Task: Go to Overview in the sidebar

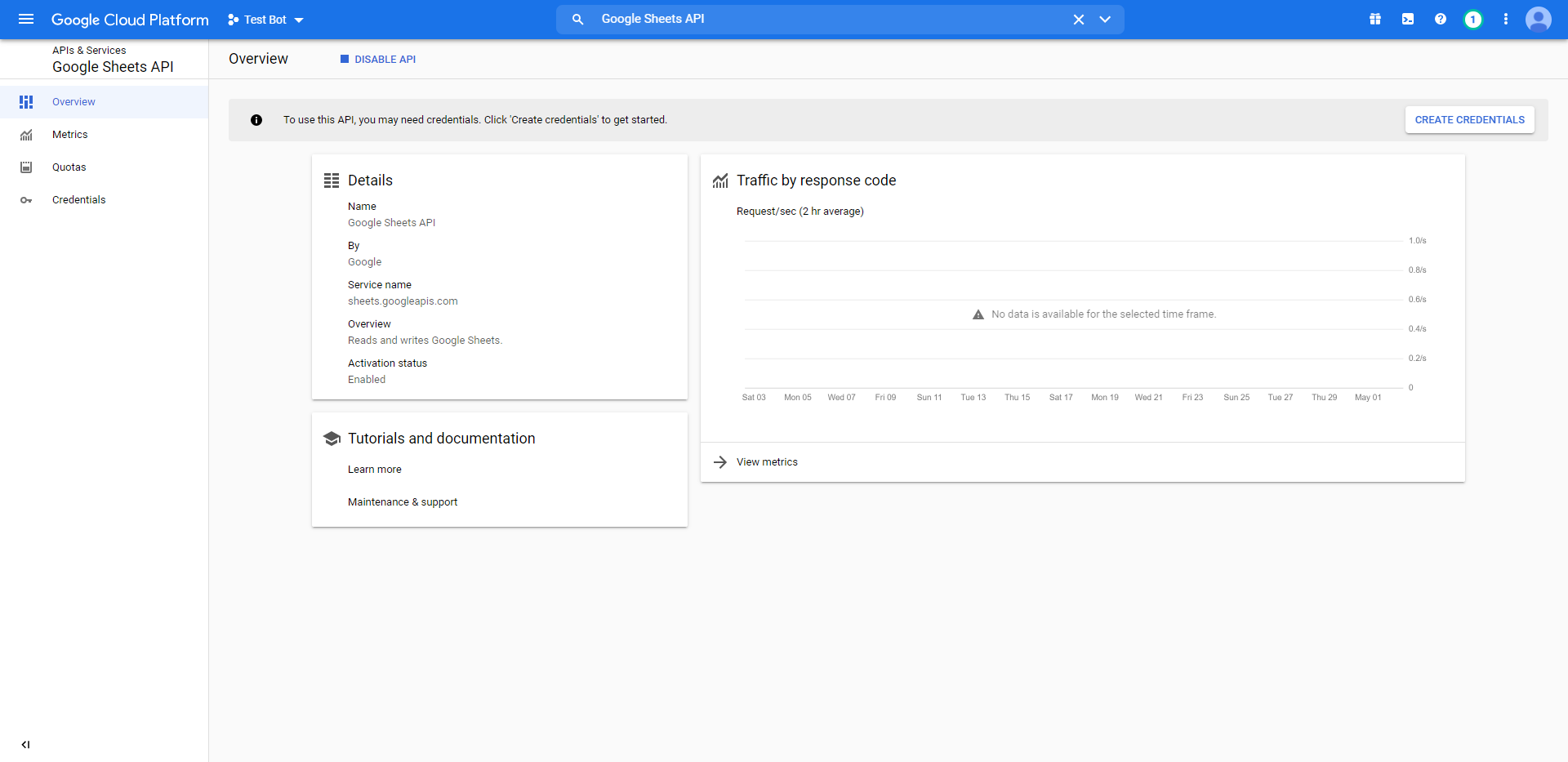Action: [x=73, y=102]
